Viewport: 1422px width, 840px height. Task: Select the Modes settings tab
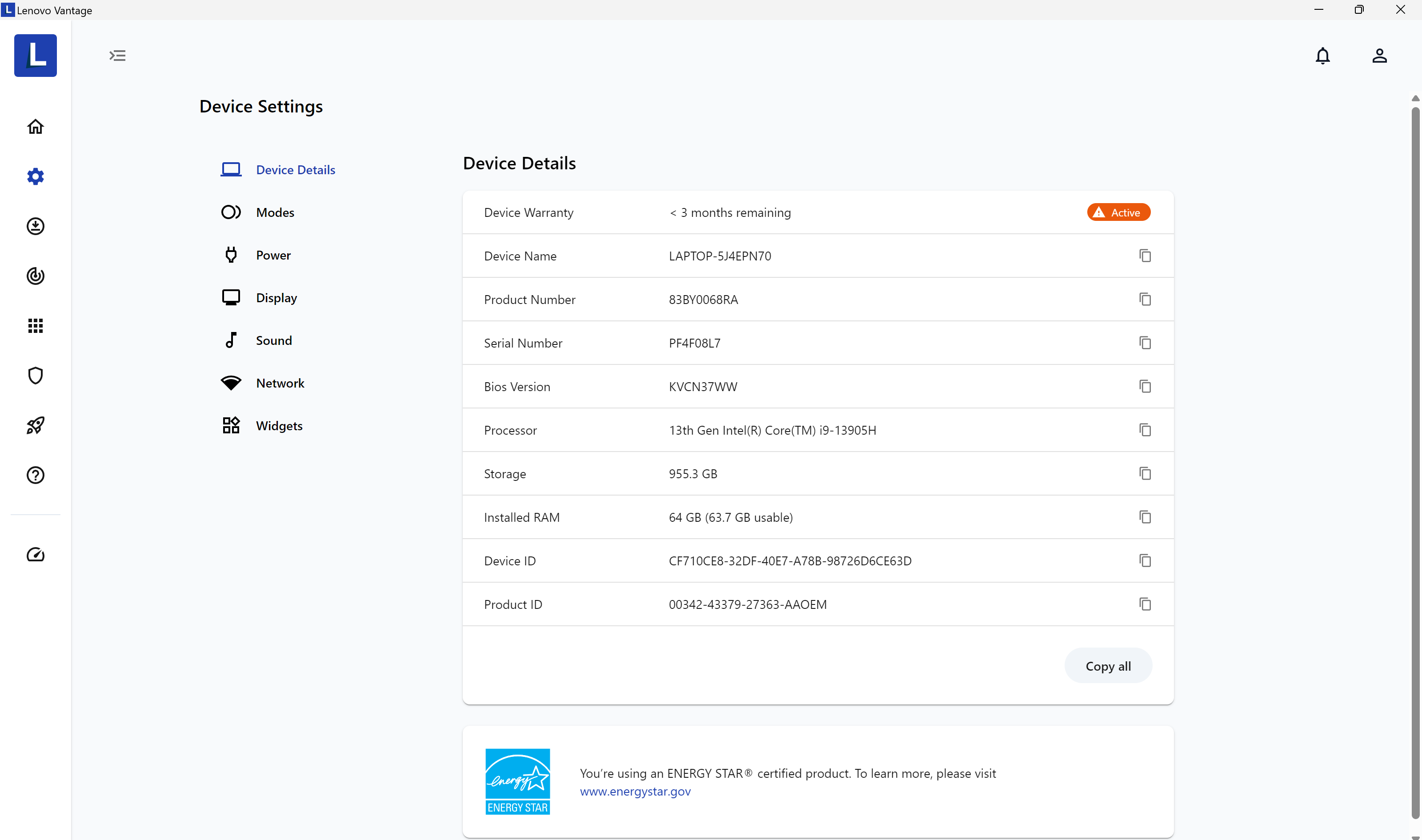pos(275,212)
